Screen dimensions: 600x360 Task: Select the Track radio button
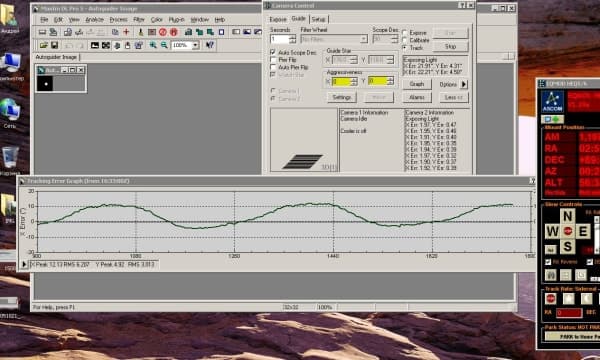tap(405, 48)
